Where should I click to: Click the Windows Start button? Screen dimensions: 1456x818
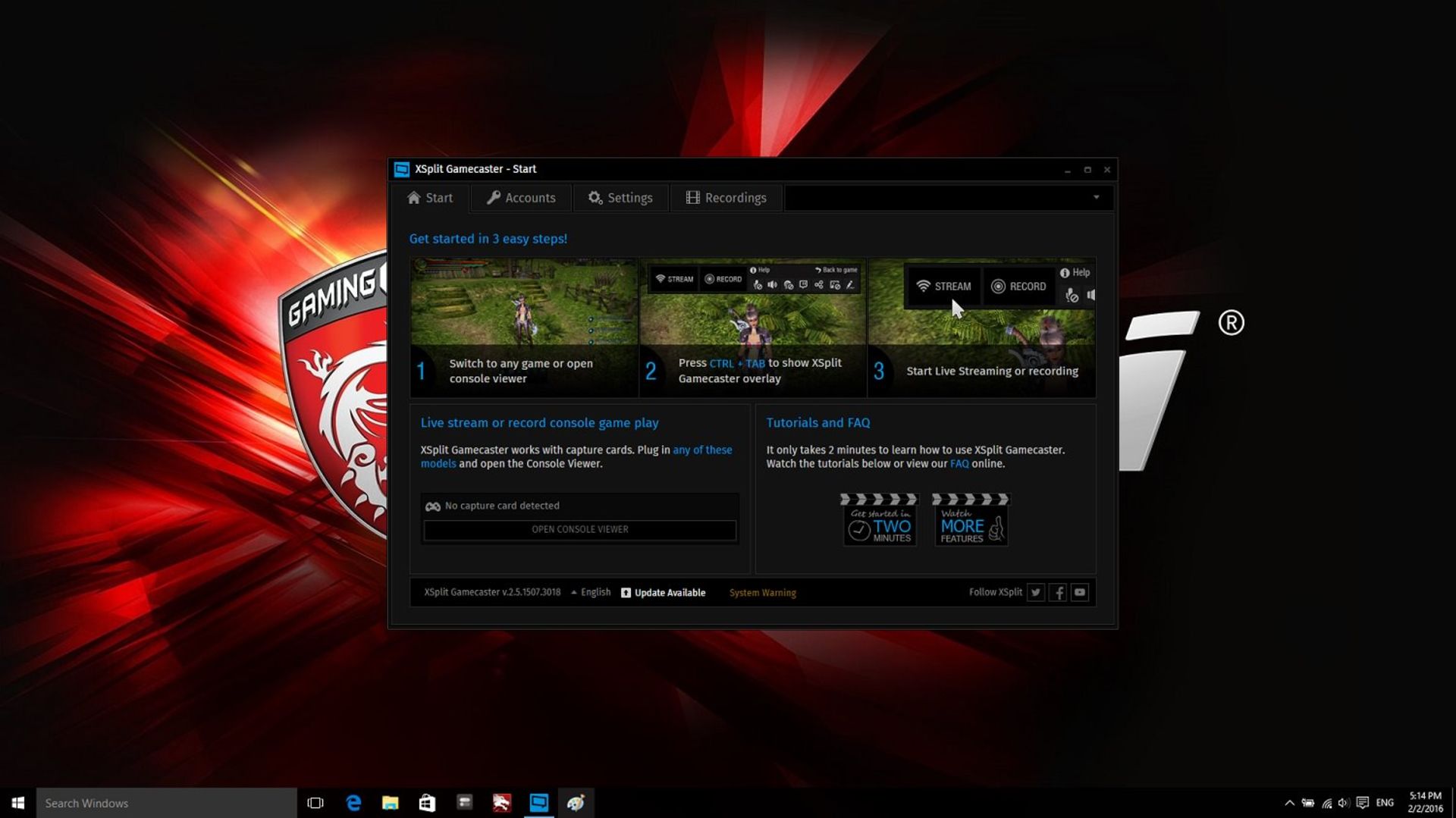(18, 803)
